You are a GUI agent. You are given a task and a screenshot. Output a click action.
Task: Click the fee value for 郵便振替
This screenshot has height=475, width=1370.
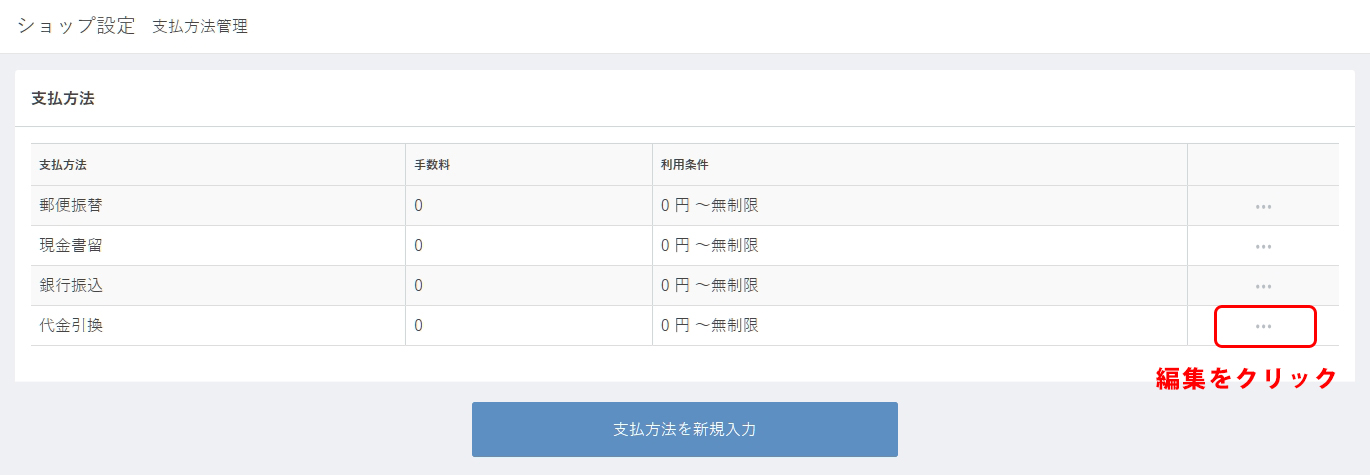pos(419,206)
